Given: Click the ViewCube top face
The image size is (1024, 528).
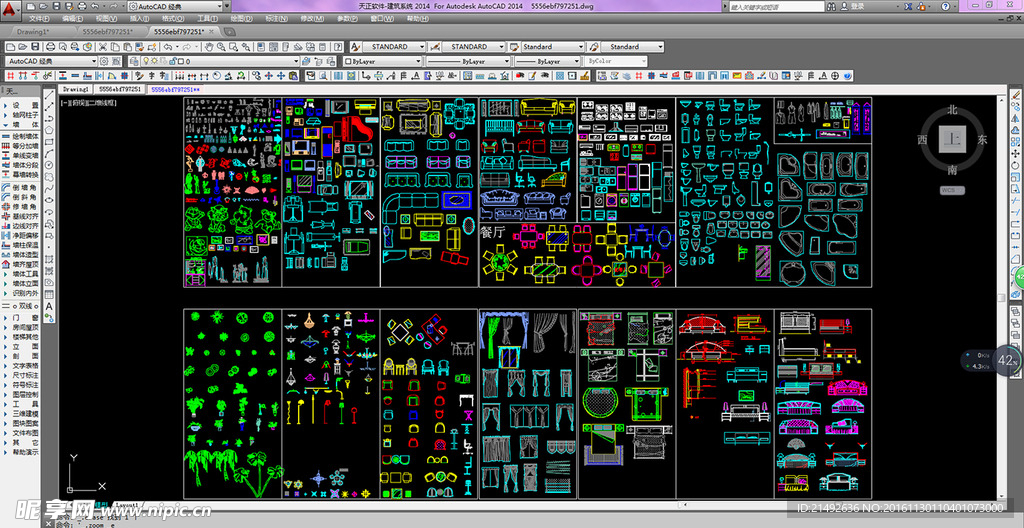Looking at the screenshot, I should (955, 140).
